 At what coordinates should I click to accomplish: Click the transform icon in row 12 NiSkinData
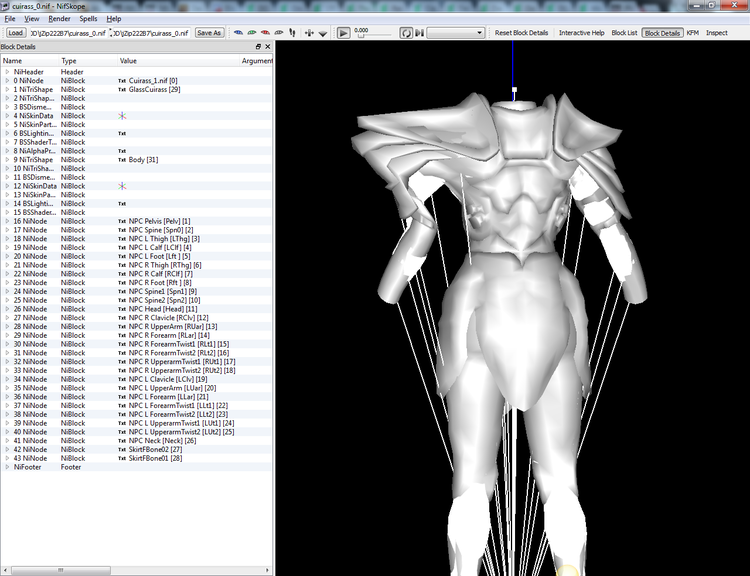122,186
